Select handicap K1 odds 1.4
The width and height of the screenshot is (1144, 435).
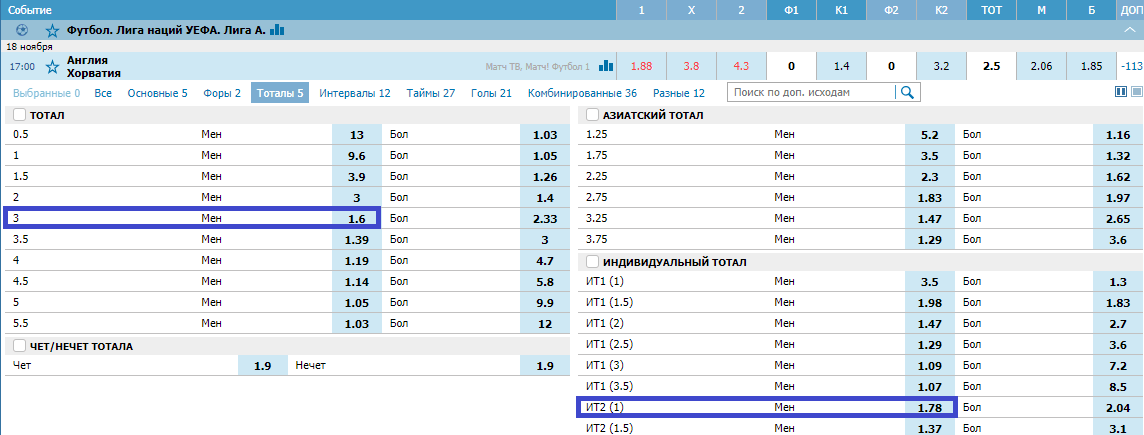coord(841,66)
